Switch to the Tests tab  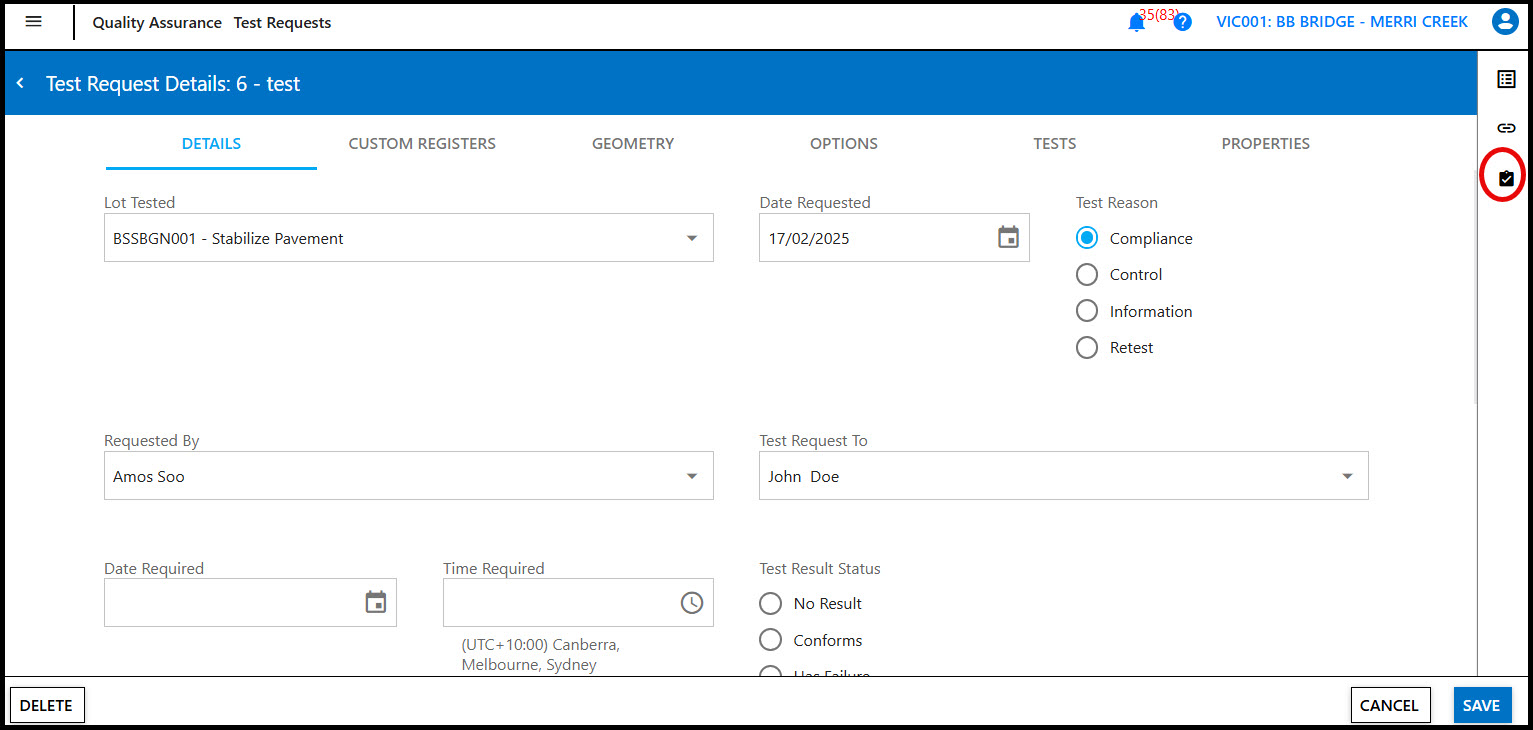(1054, 144)
